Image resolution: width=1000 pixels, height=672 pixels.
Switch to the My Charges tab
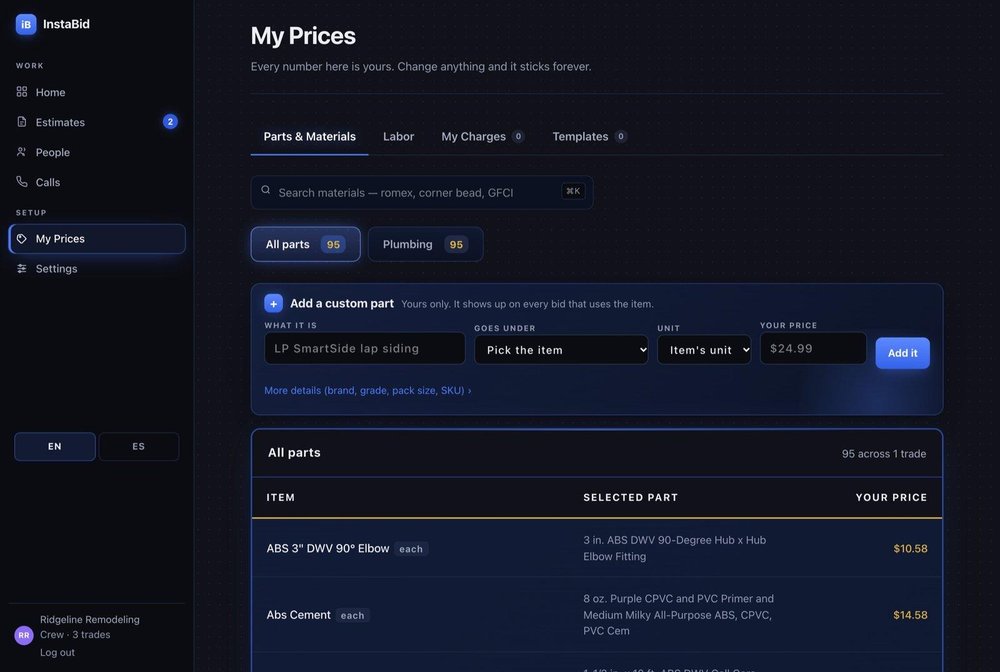(x=482, y=136)
